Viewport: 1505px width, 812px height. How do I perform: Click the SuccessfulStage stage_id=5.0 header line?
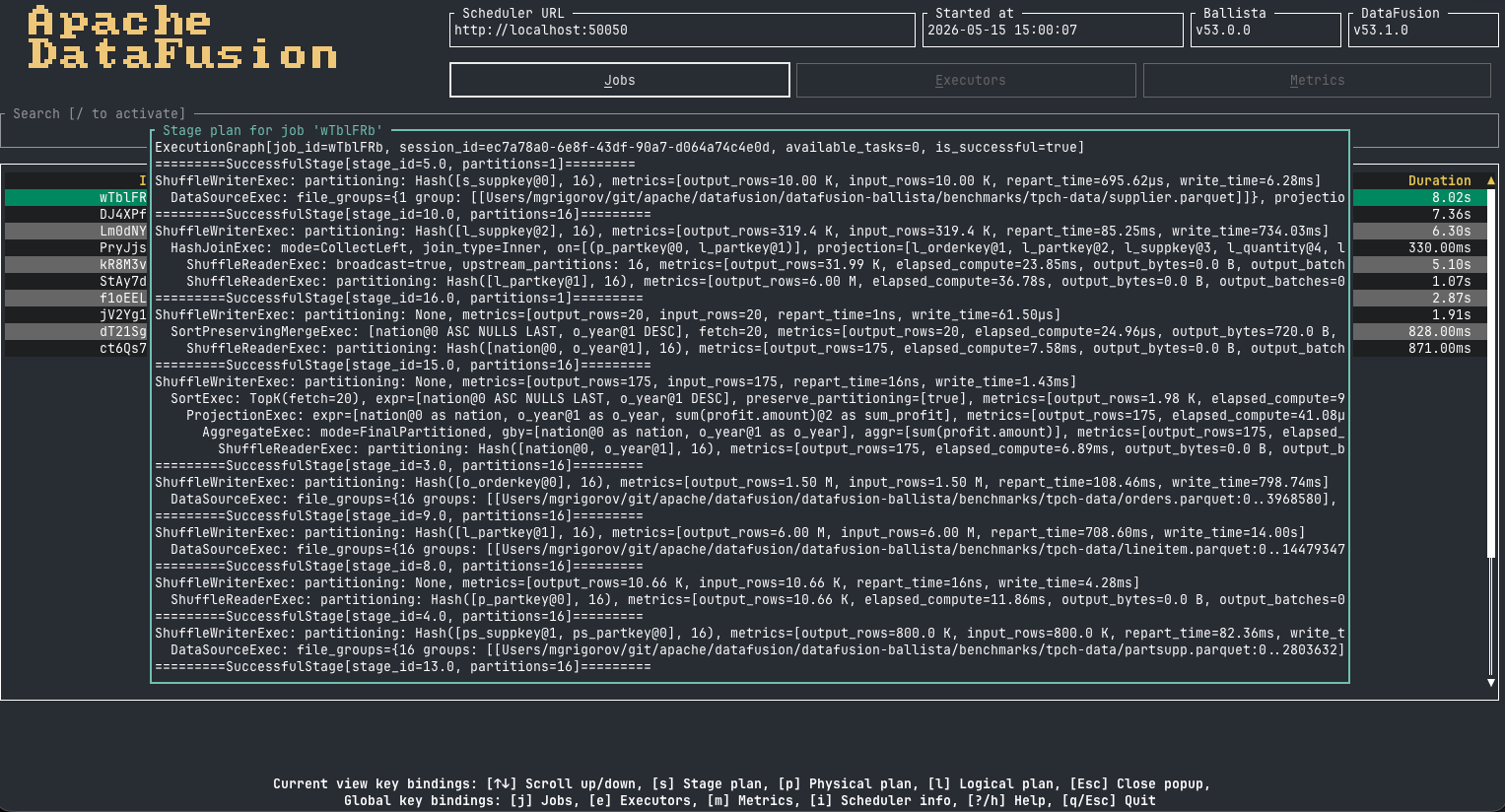tap(395, 164)
